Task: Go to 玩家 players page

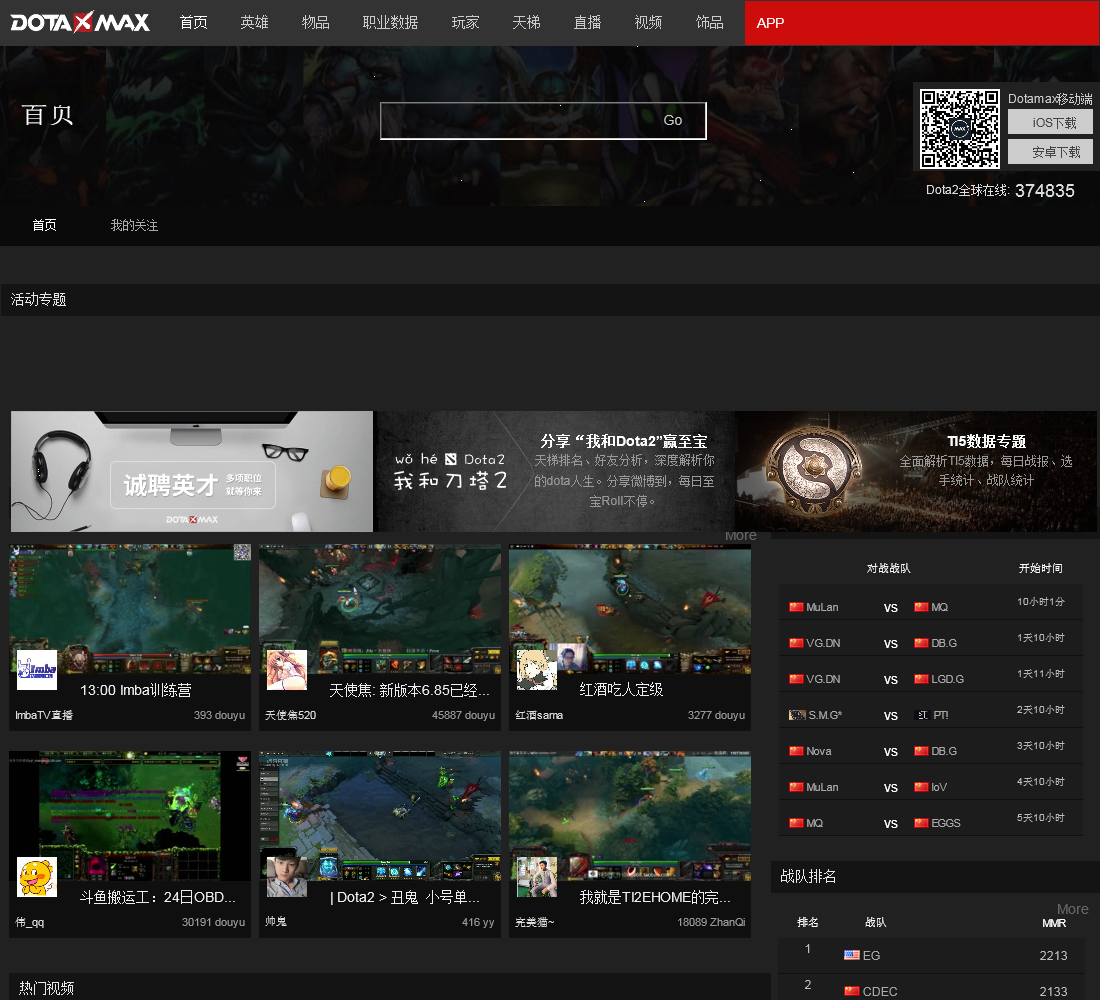Action: click(465, 22)
